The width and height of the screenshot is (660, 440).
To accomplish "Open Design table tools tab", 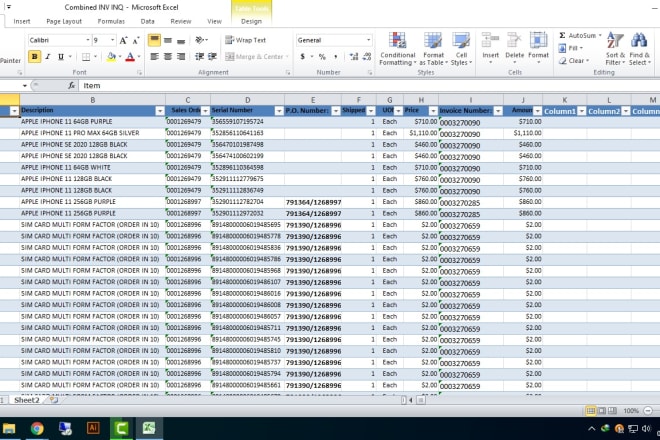I will tap(251, 21).
